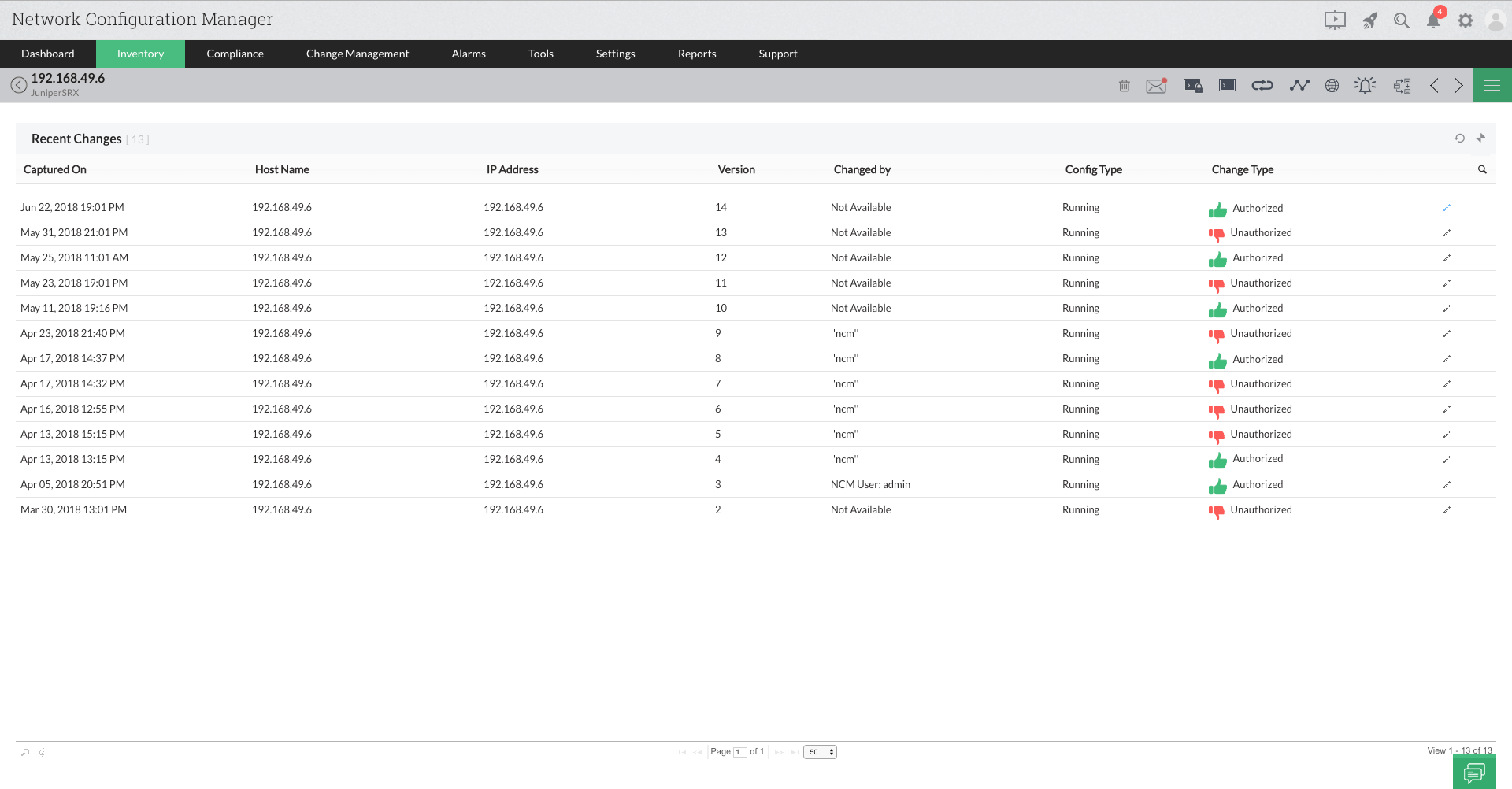Image resolution: width=1512 pixels, height=789 pixels.
Task: Navigate to the next device with right chevron
Action: click(1458, 85)
